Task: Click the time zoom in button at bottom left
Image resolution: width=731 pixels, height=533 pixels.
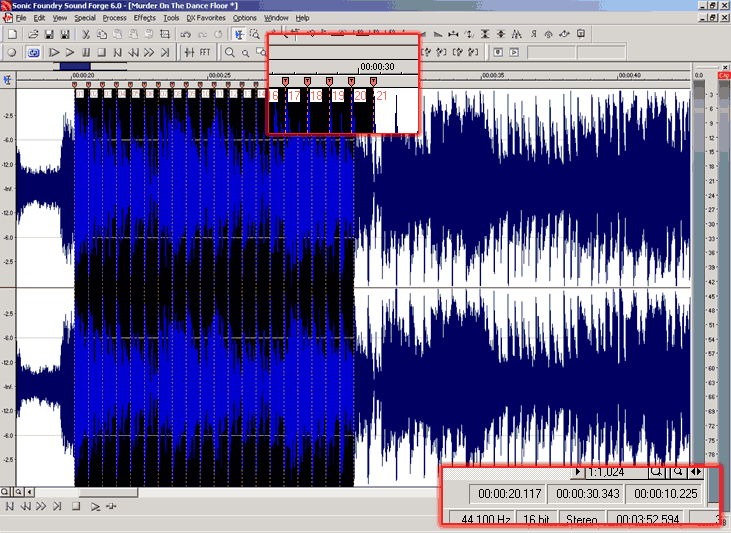Action: (x=5, y=492)
